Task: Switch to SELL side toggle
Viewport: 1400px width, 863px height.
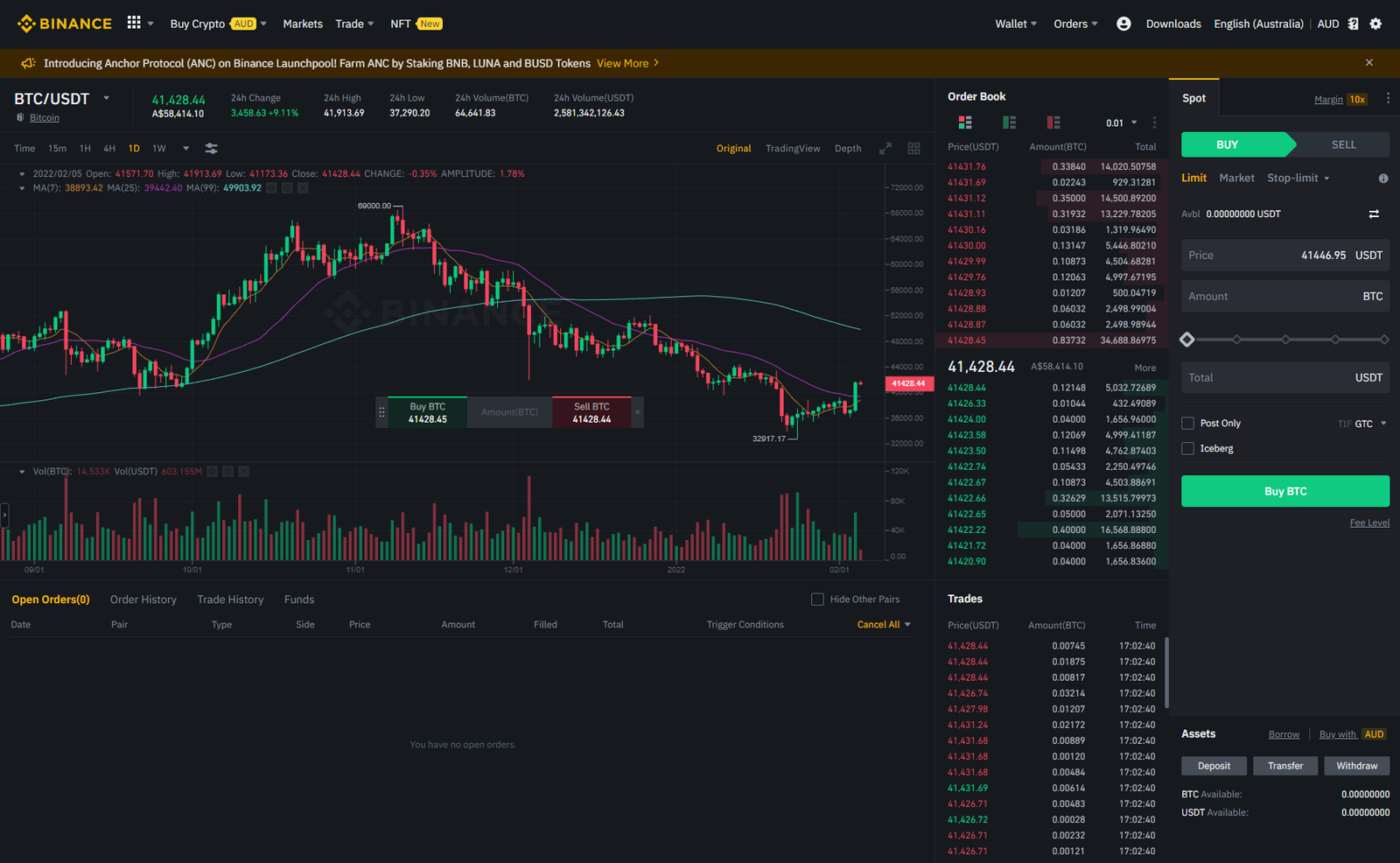Action: tap(1343, 144)
